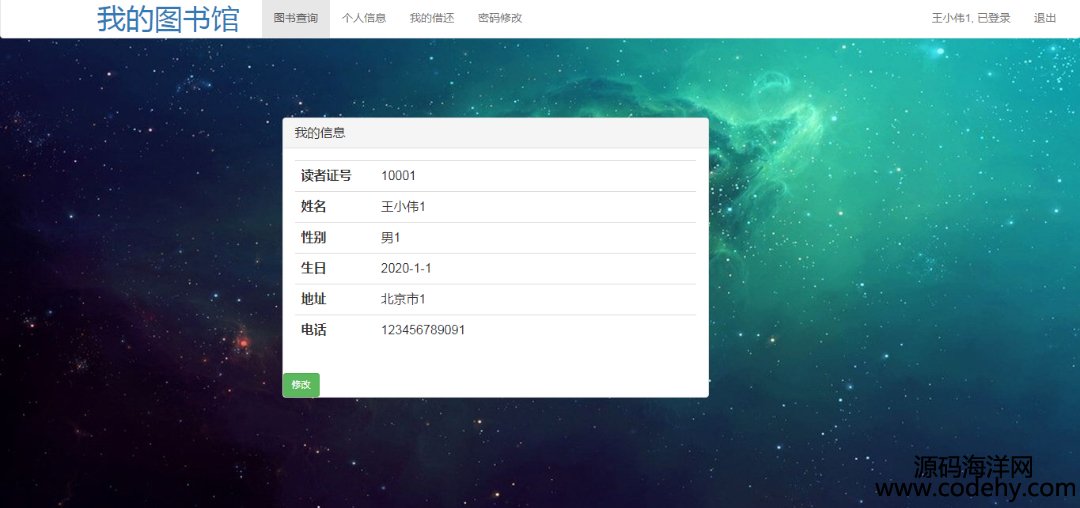
Task: Click the 电话 label
Action: tap(313, 330)
